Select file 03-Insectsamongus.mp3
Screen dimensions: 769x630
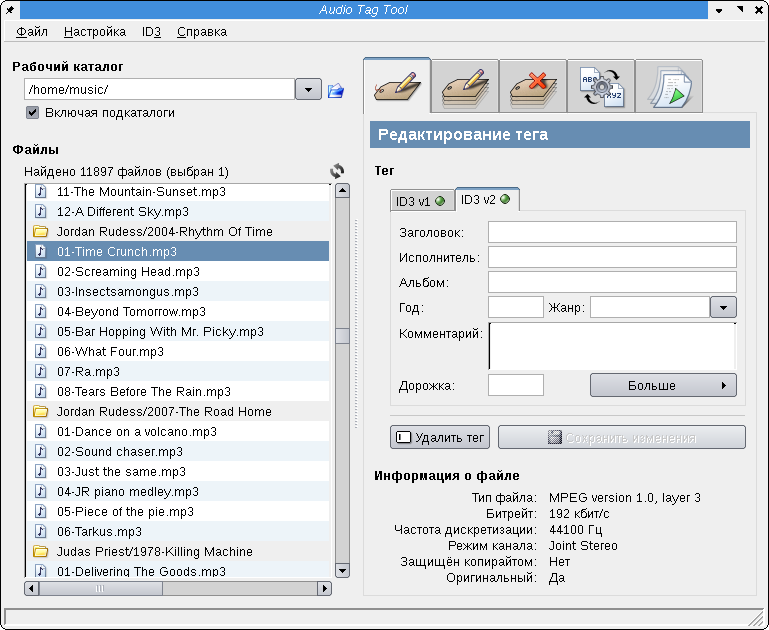coord(178,291)
